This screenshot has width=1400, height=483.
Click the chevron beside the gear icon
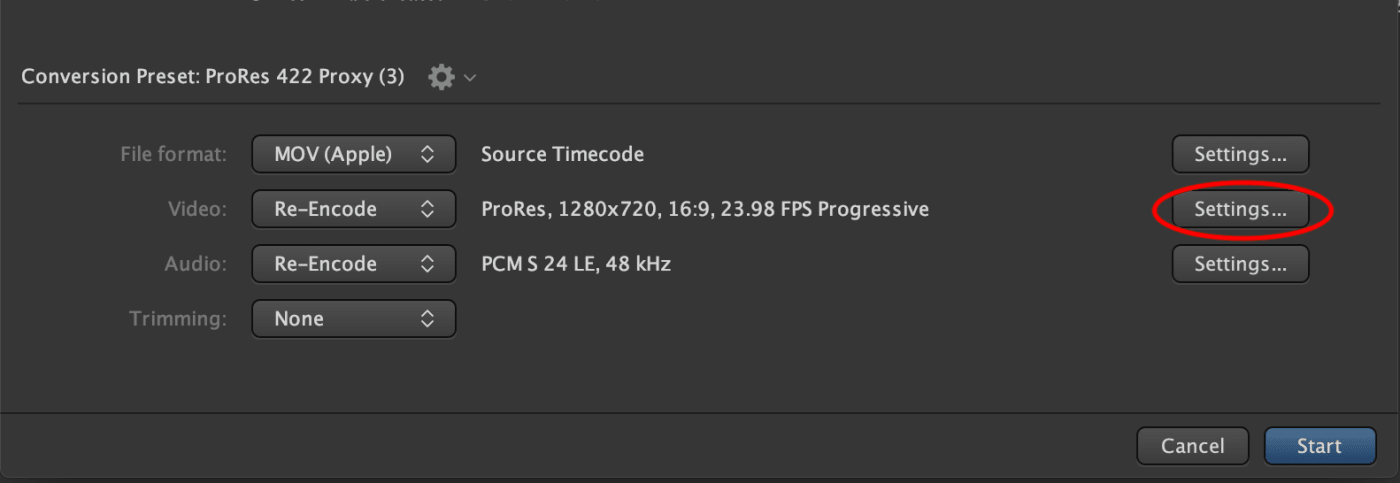pos(470,78)
